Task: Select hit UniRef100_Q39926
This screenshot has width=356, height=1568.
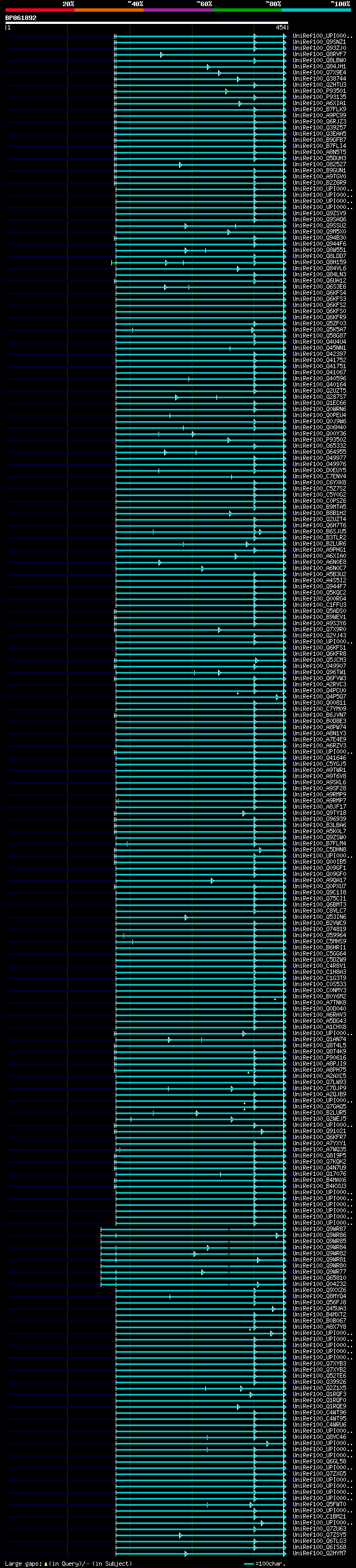Action: (x=319, y=1382)
